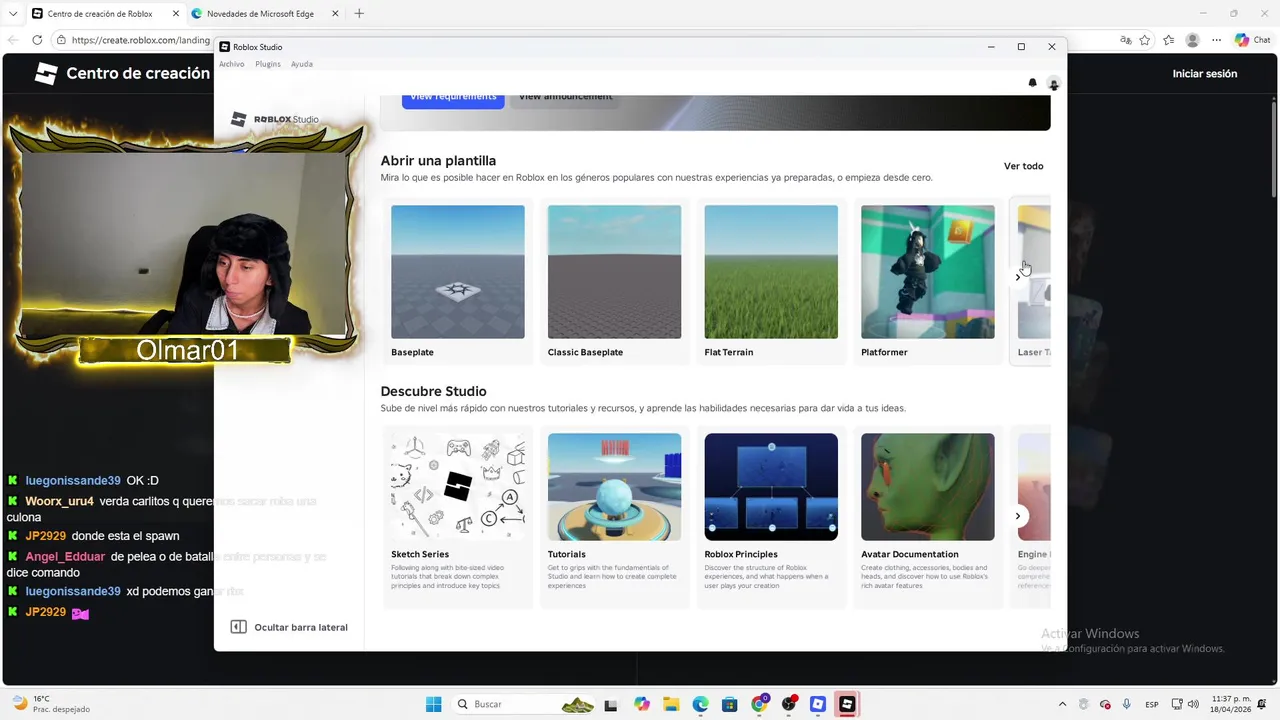Screen dimensions: 1280x720
Task: Click the Edge address bar URL
Action: [x=140, y=40]
